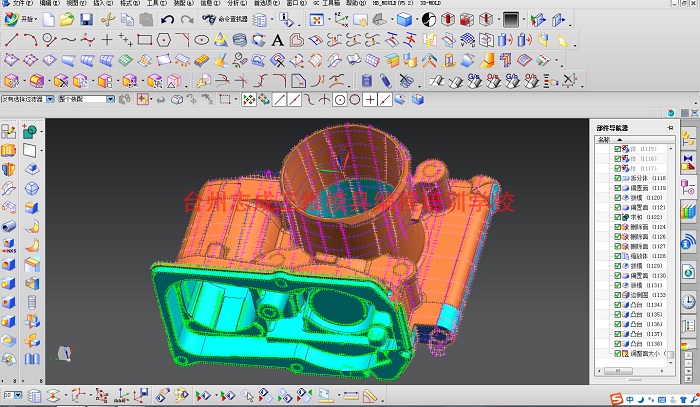Select the Arc curve tool
The width and height of the screenshot is (700, 407).
click(x=30, y=40)
